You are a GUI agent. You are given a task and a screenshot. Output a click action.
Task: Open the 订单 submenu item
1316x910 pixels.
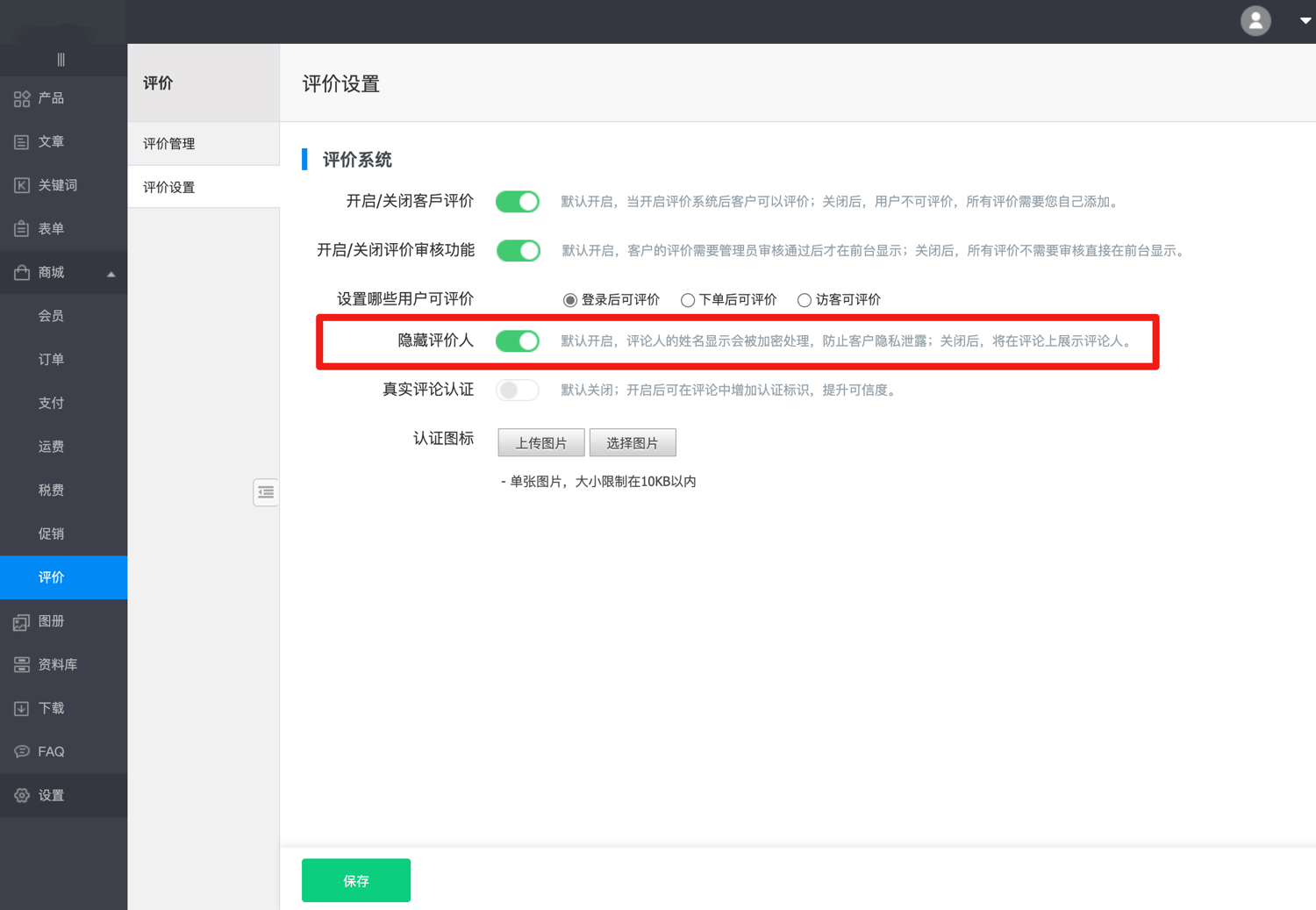51,360
